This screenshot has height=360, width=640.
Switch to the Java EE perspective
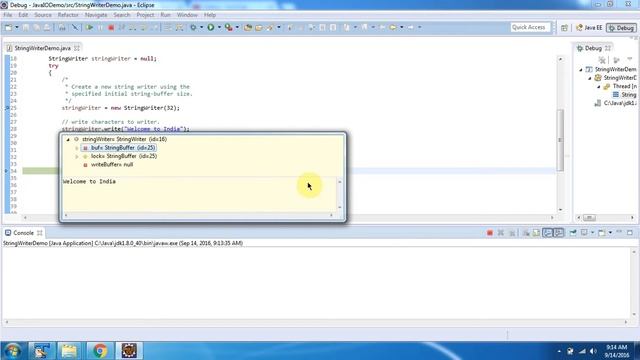click(x=589, y=28)
